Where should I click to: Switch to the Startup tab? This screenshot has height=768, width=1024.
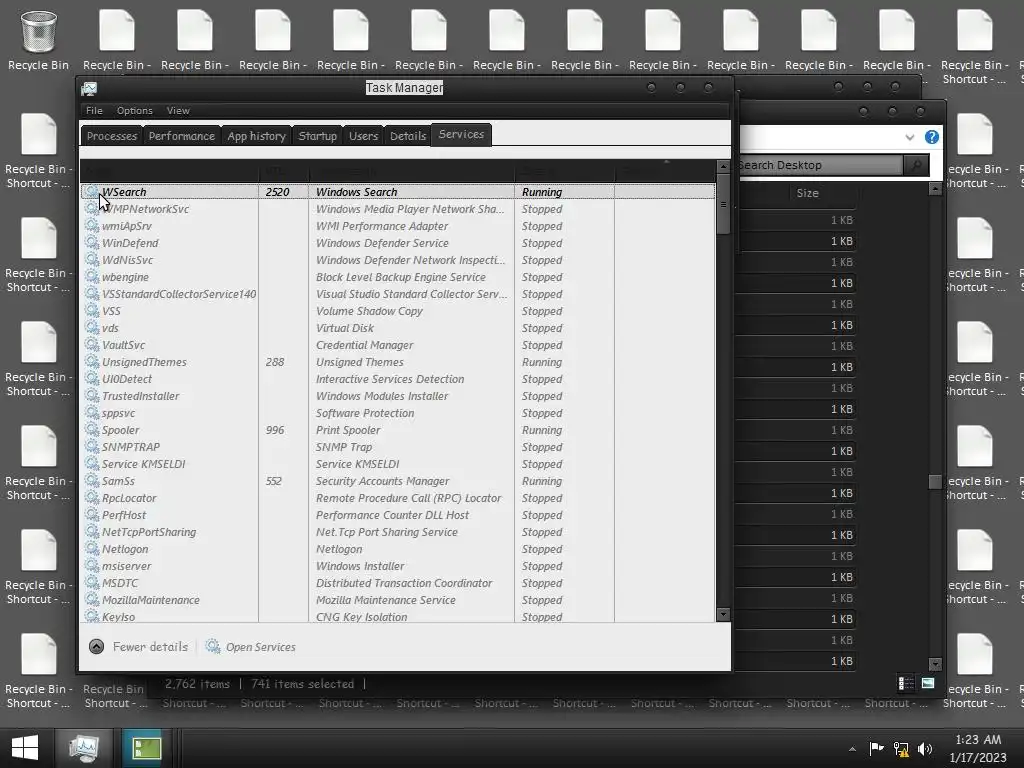(317, 136)
